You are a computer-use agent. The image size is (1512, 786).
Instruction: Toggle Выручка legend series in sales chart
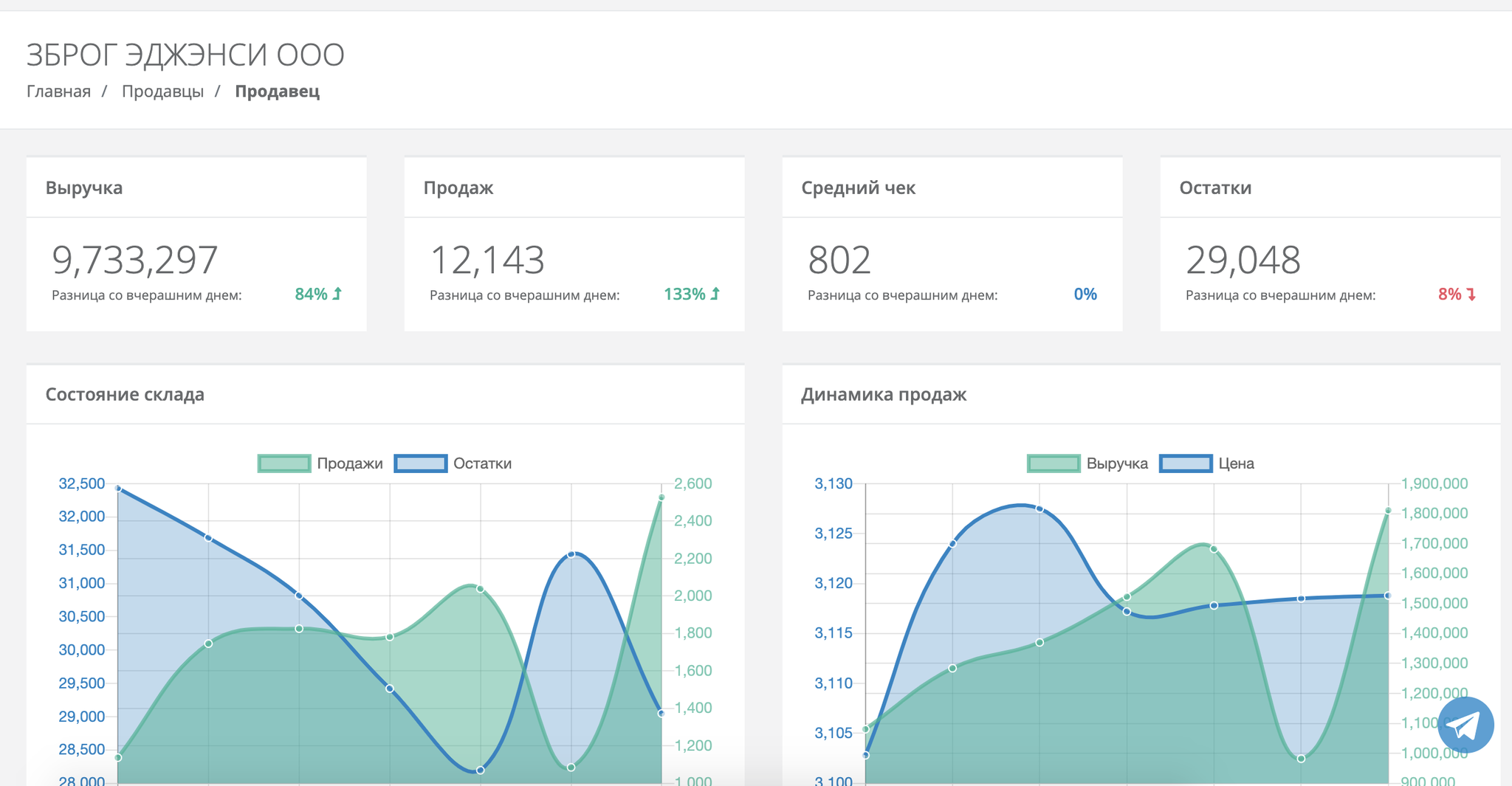click(x=1087, y=463)
